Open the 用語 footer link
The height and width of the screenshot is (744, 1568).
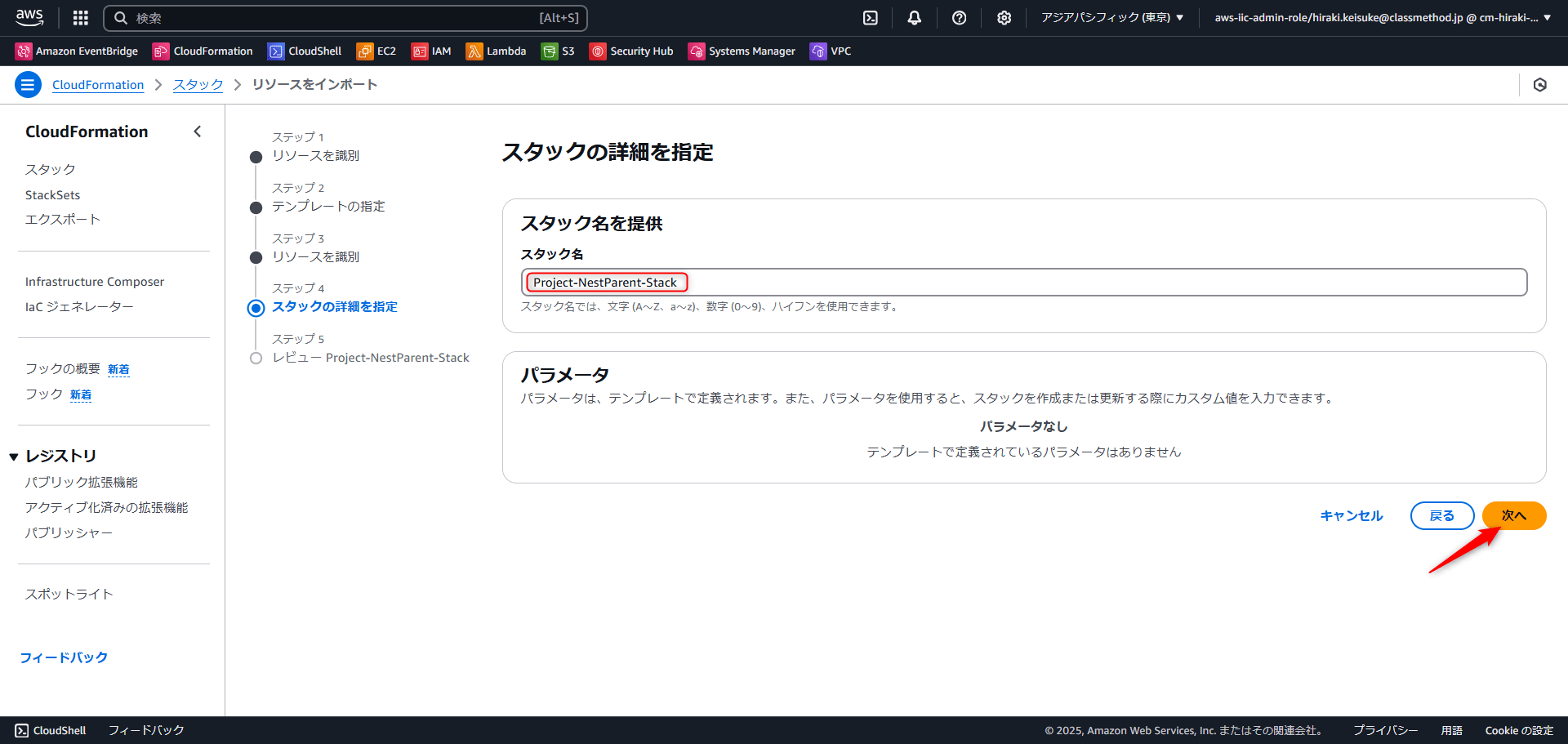coord(1451,730)
